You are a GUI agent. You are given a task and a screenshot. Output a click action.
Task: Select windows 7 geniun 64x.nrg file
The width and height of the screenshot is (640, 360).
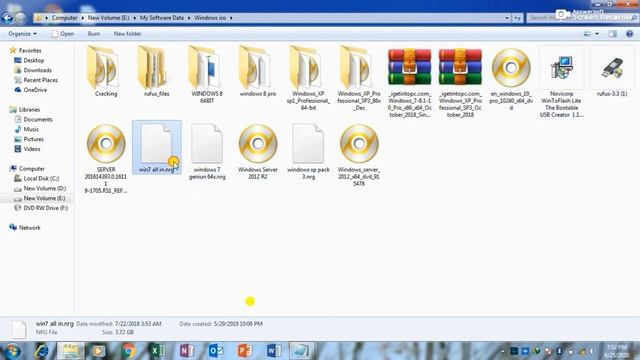coord(207,151)
